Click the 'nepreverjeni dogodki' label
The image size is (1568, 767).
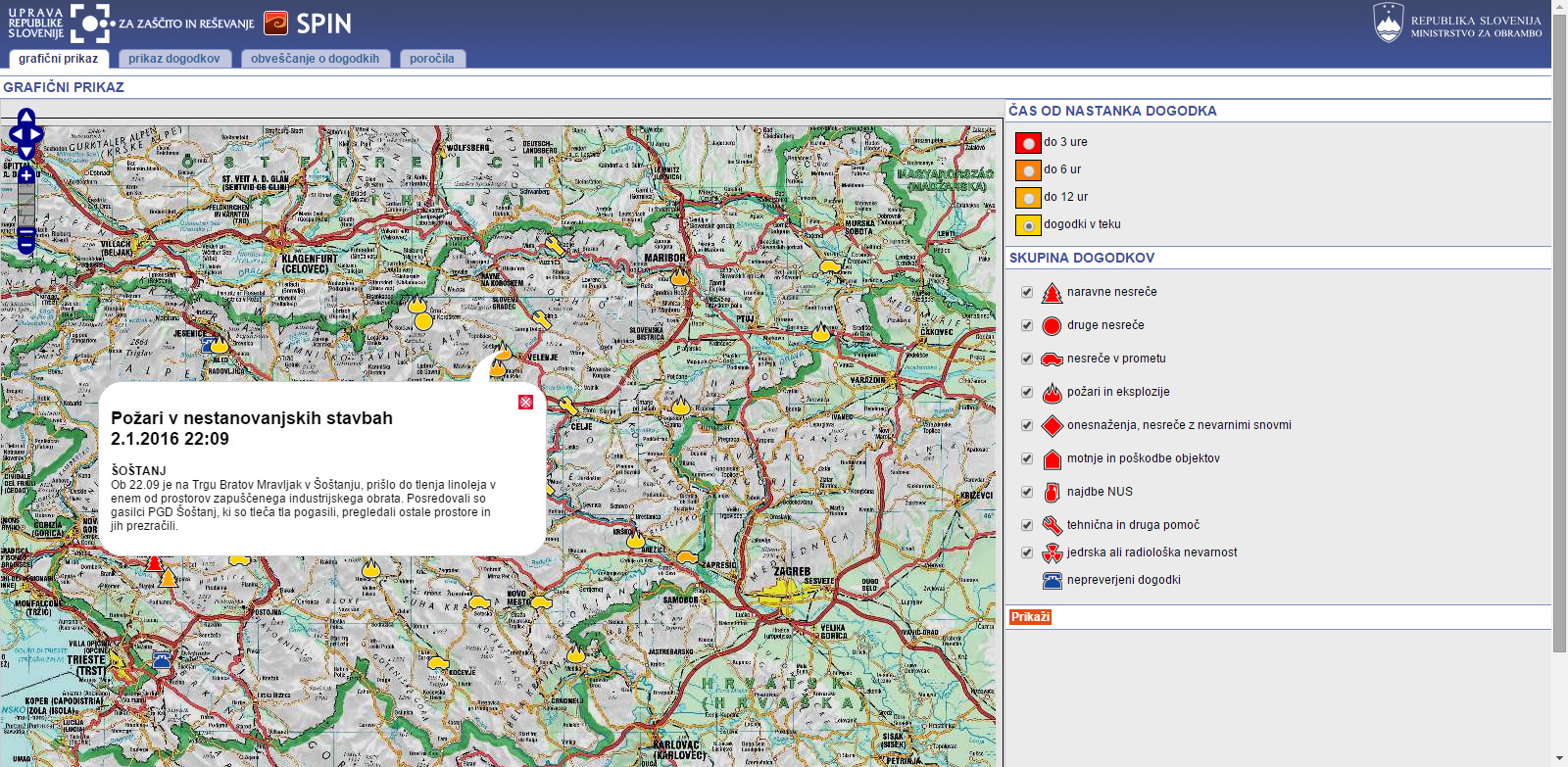pyautogui.click(x=1123, y=580)
